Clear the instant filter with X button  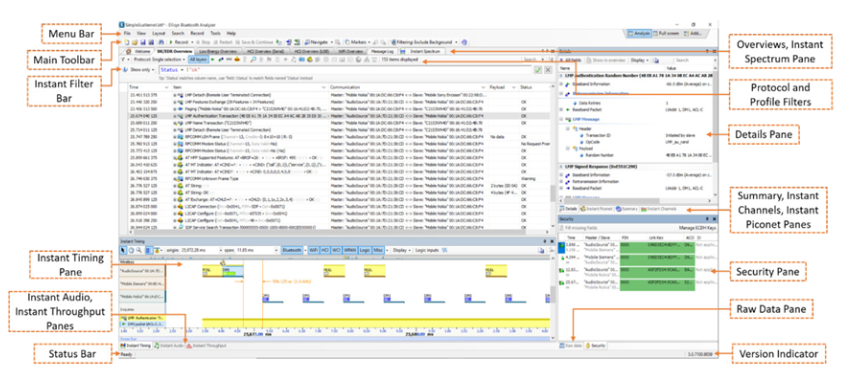point(547,70)
